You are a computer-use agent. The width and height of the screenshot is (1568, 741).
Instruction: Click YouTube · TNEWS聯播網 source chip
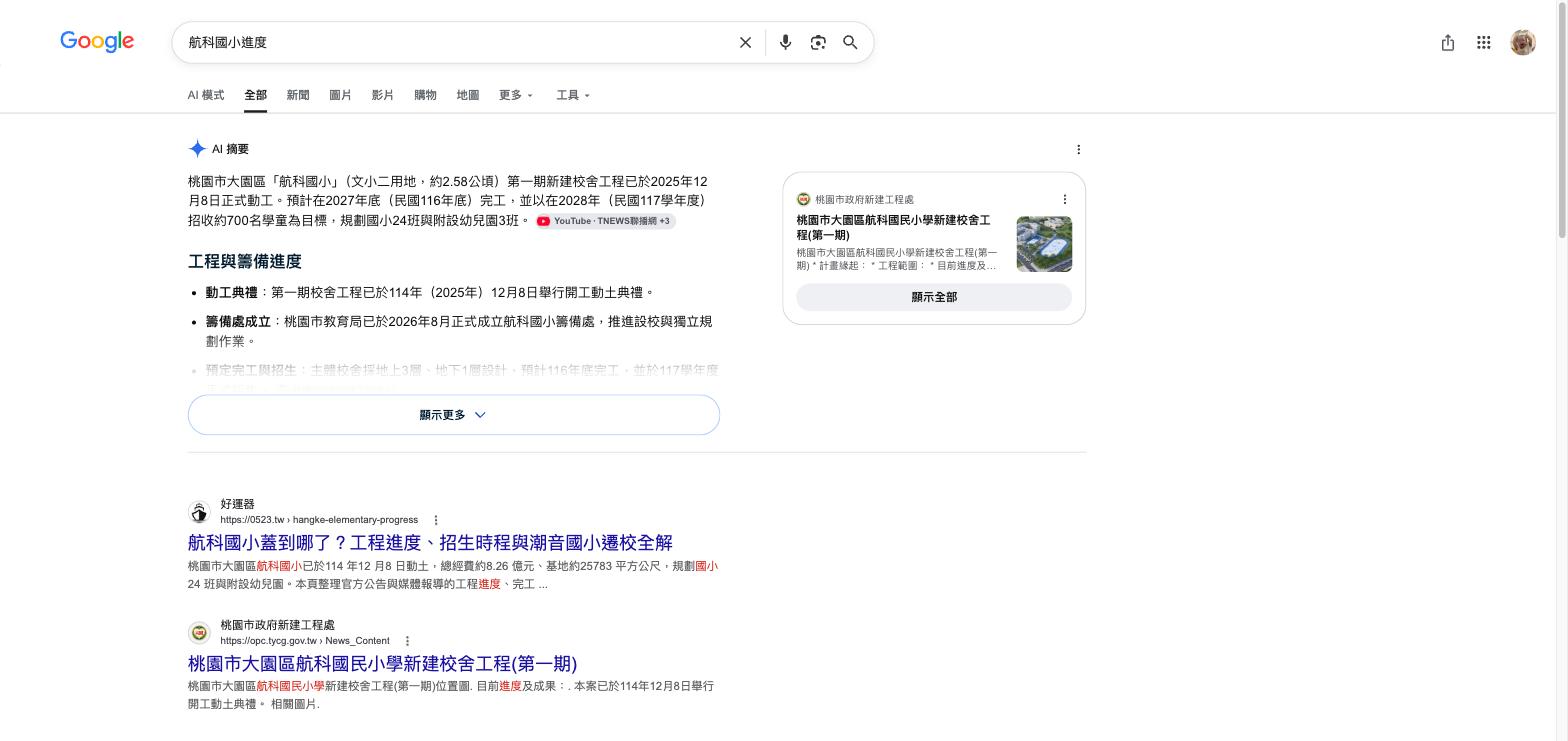click(604, 221)
